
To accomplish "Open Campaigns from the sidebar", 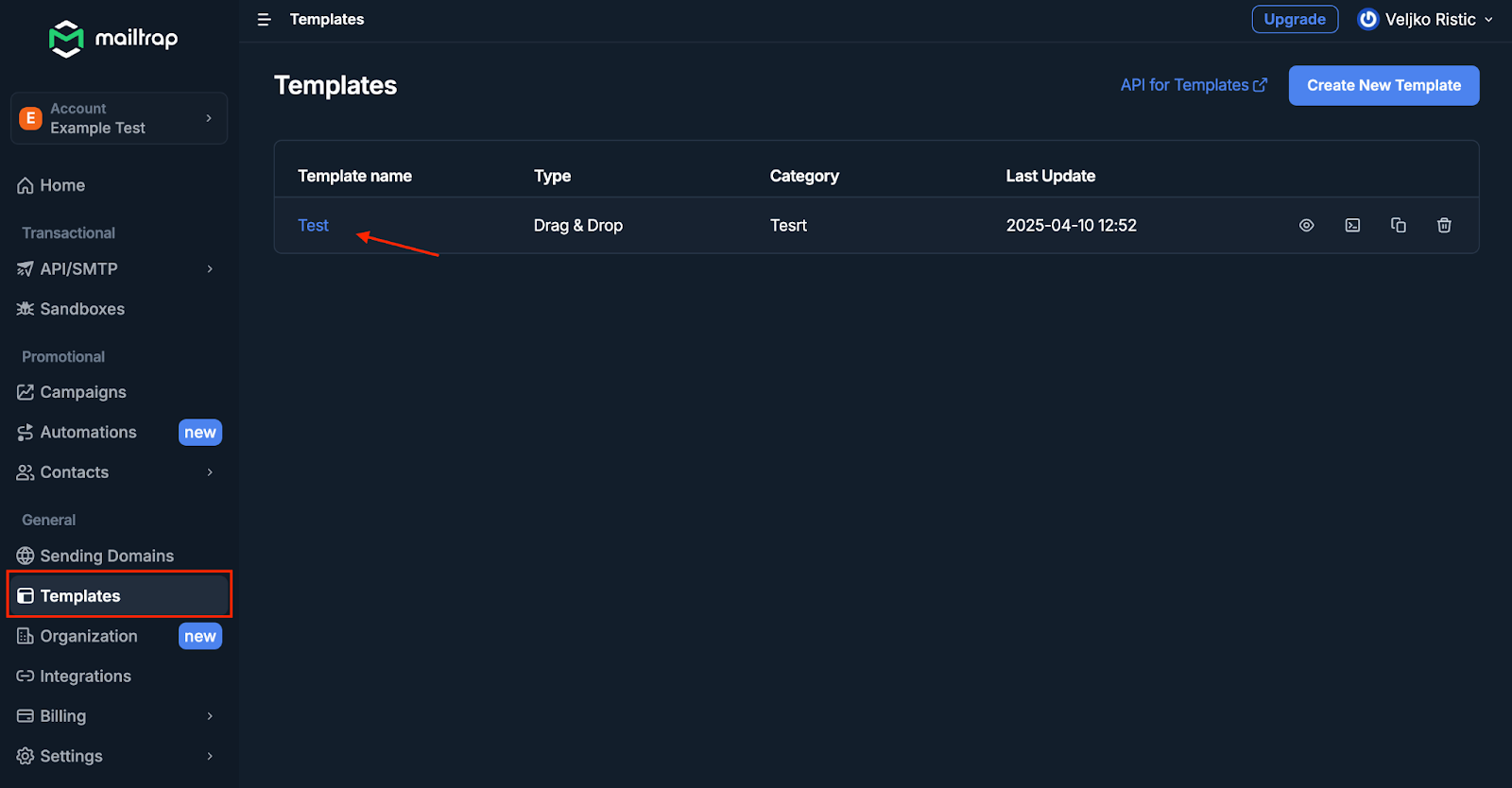I will [82, 392].
